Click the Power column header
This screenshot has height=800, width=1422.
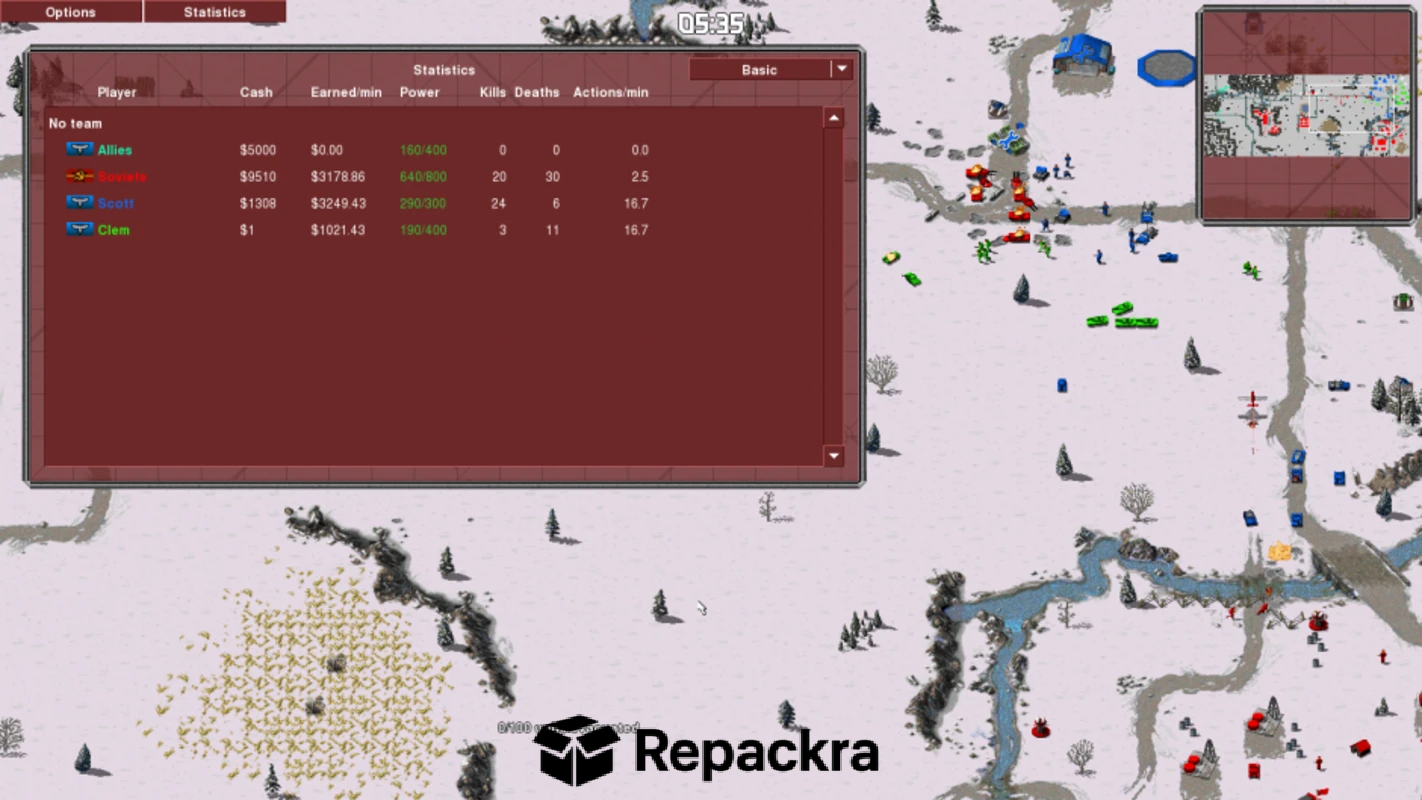(420, 92)
